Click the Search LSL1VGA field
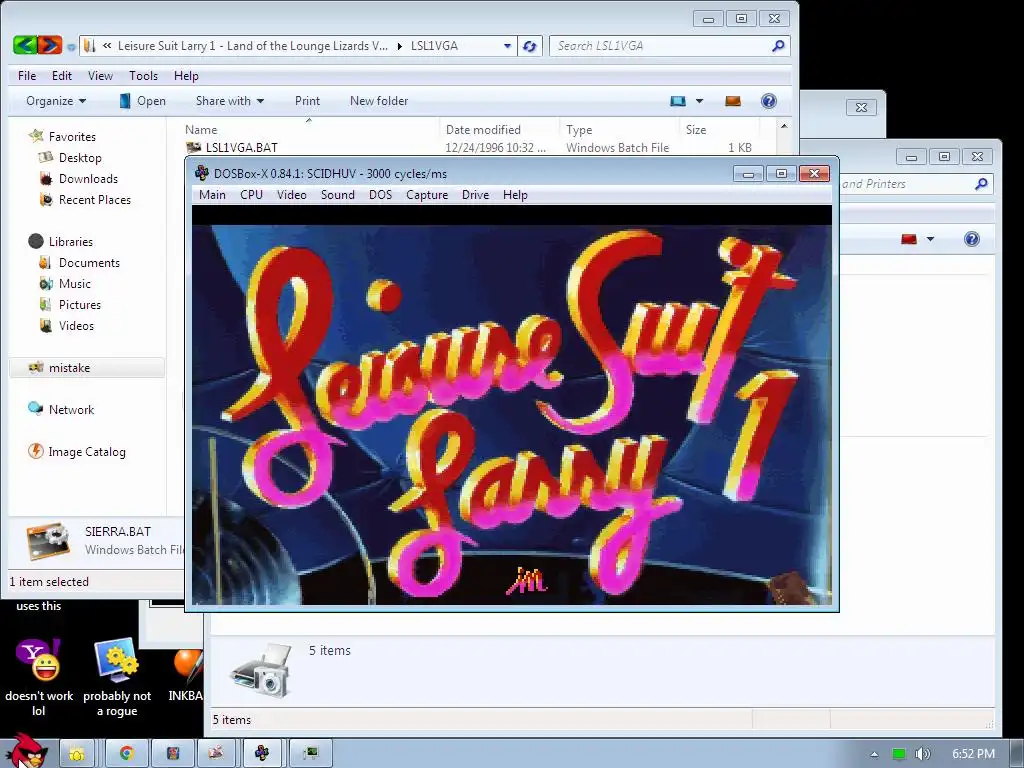 point(669,46)
